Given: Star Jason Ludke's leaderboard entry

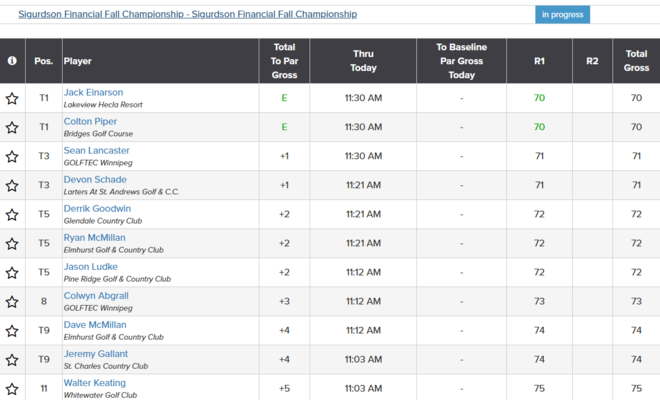Looking at the screenshot, I should click(x=12, y=273).
